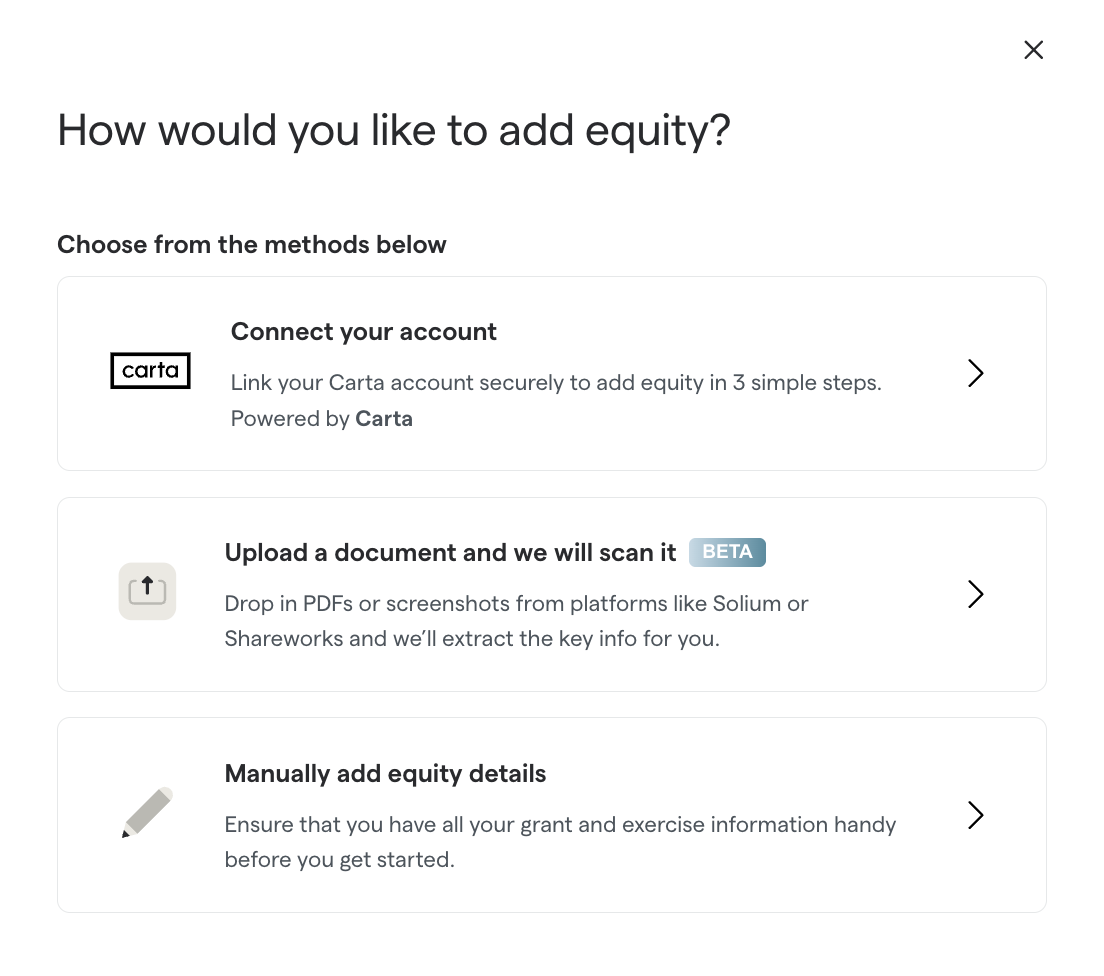
Task: Select the document upload icon
Action: coord(147,591)
